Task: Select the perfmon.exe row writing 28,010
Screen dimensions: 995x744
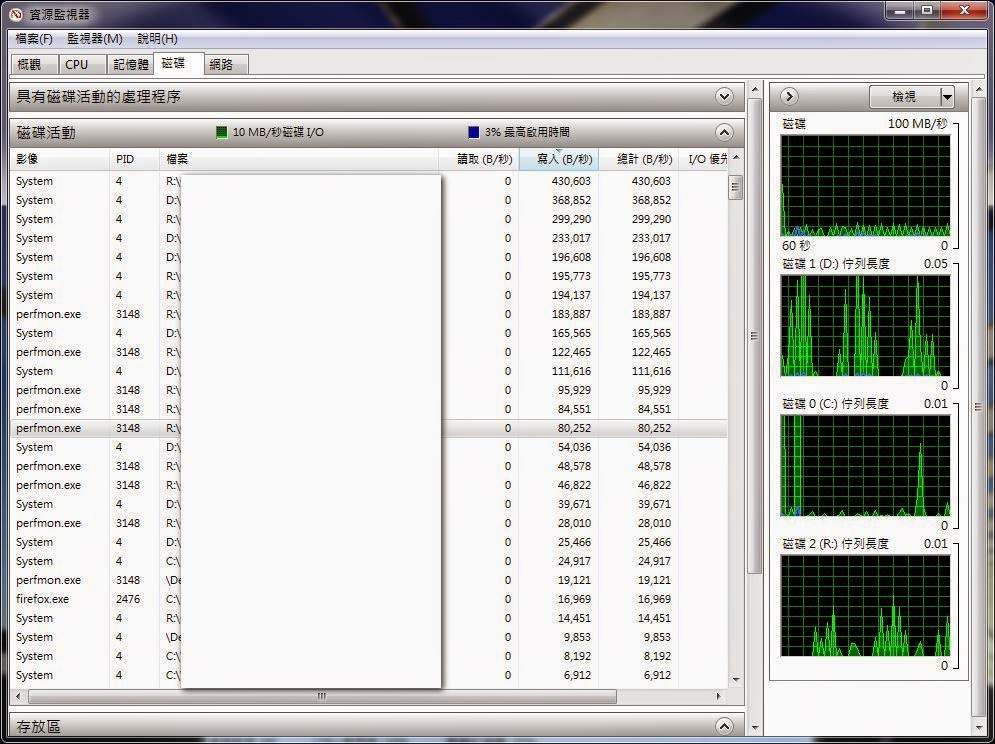Action: click(369, 523)
